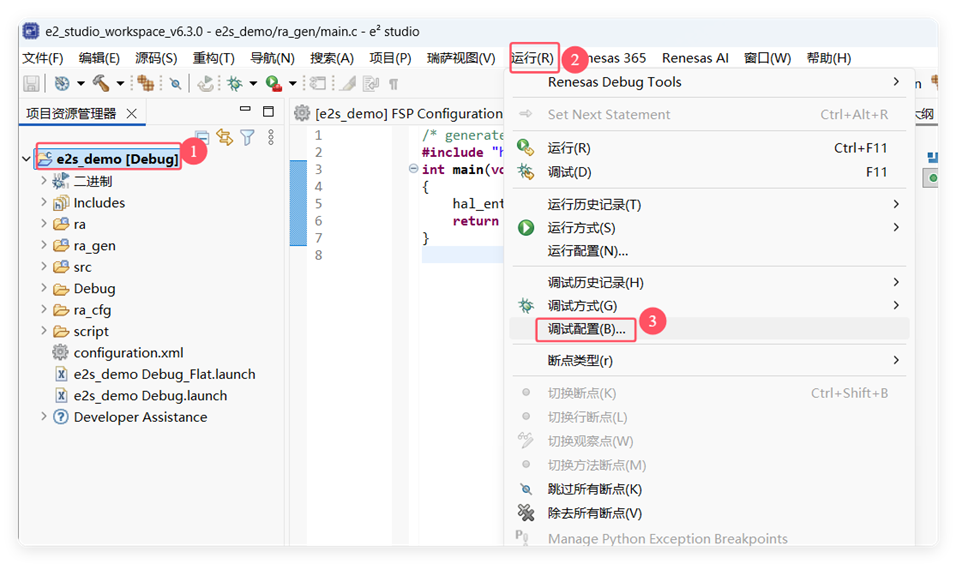Screen dimensions: 956x564
Task: Open the 项目(P) menu
Action: [x=390, y=58]
